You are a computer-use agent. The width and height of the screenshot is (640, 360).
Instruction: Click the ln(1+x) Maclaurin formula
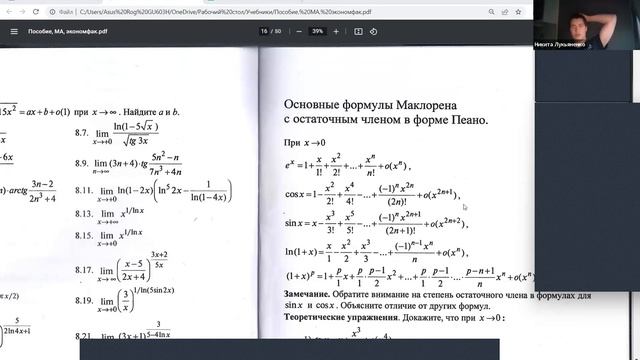[376, 252]
